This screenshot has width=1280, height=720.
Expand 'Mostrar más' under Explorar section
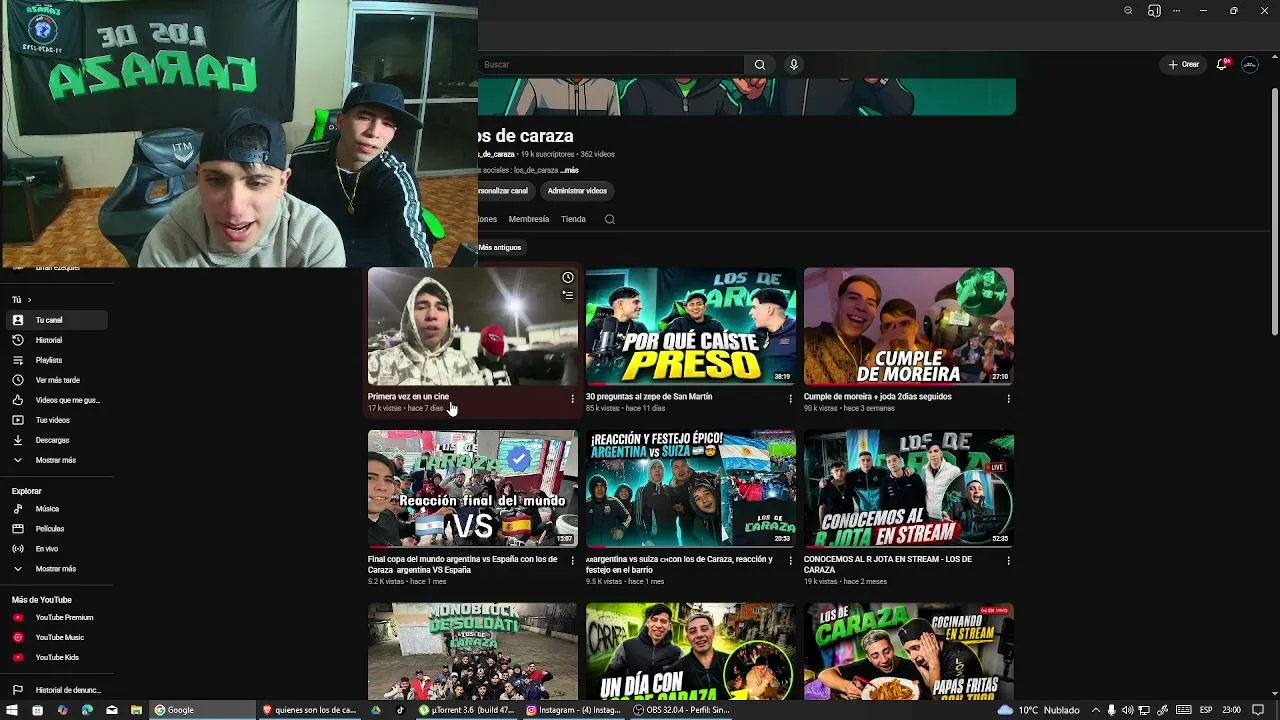coord(55,569)
